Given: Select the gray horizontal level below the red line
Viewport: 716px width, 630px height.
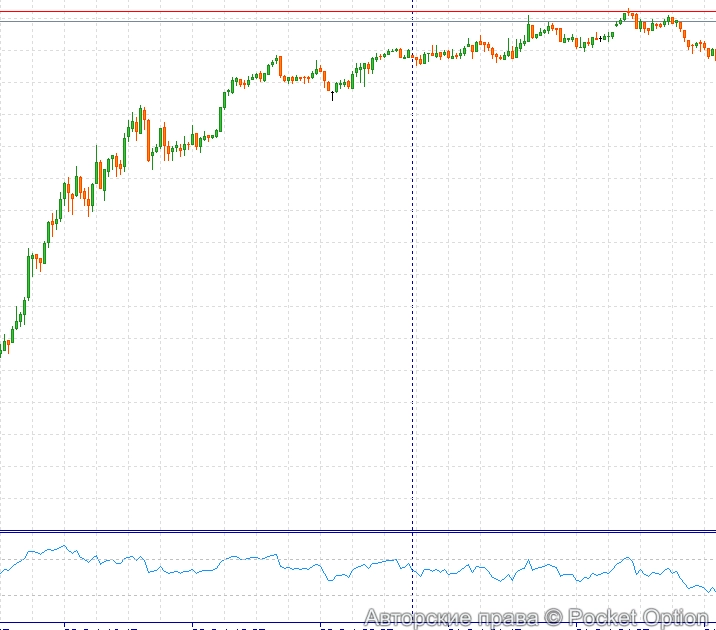Looking at the screenshot, I should 300,21.
